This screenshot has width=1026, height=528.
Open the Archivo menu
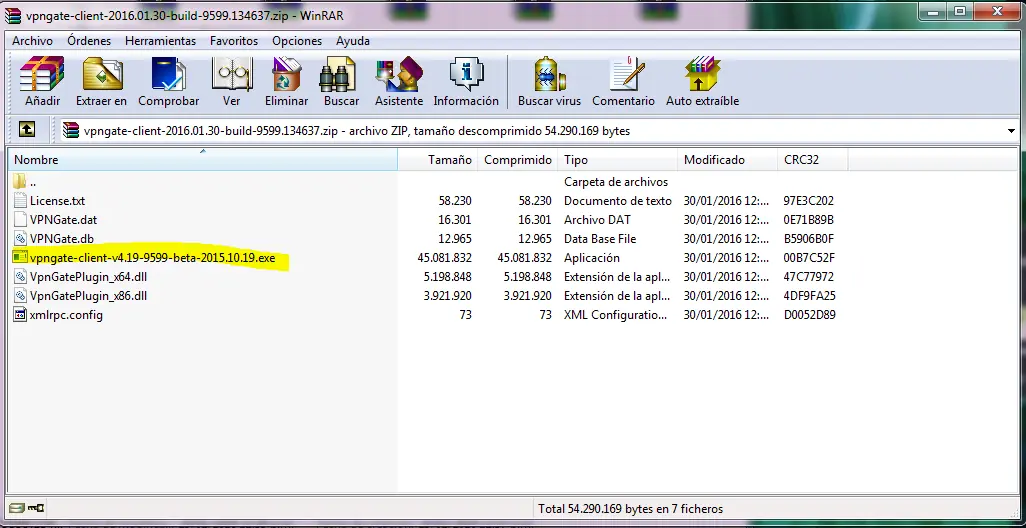(x=33, y=41)
